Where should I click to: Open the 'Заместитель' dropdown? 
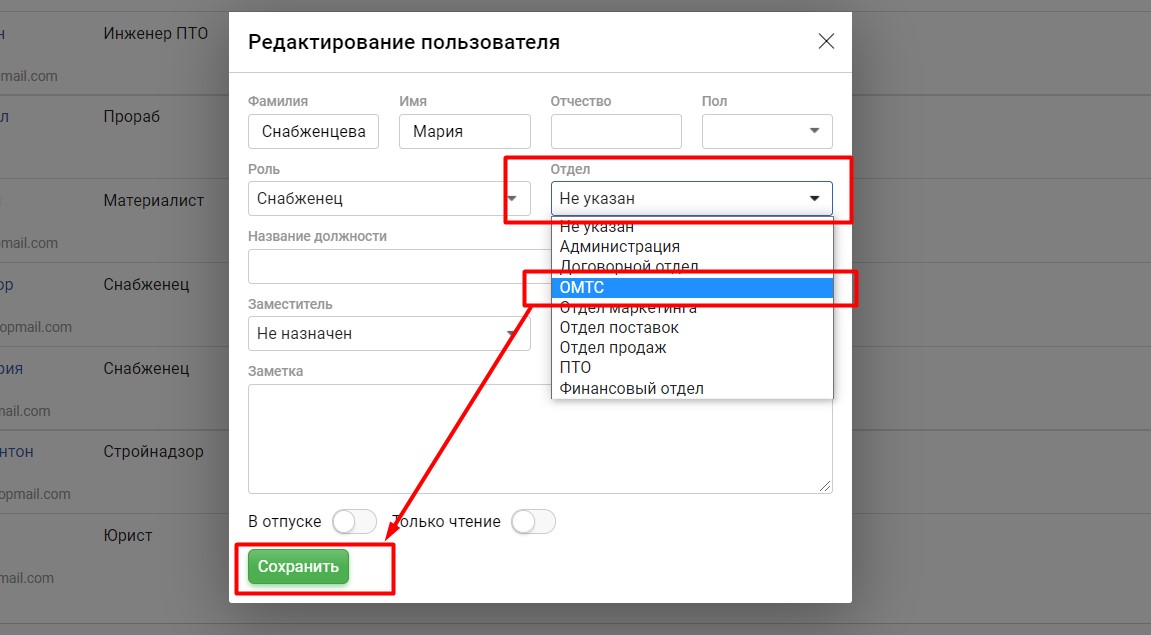point(388,333)
